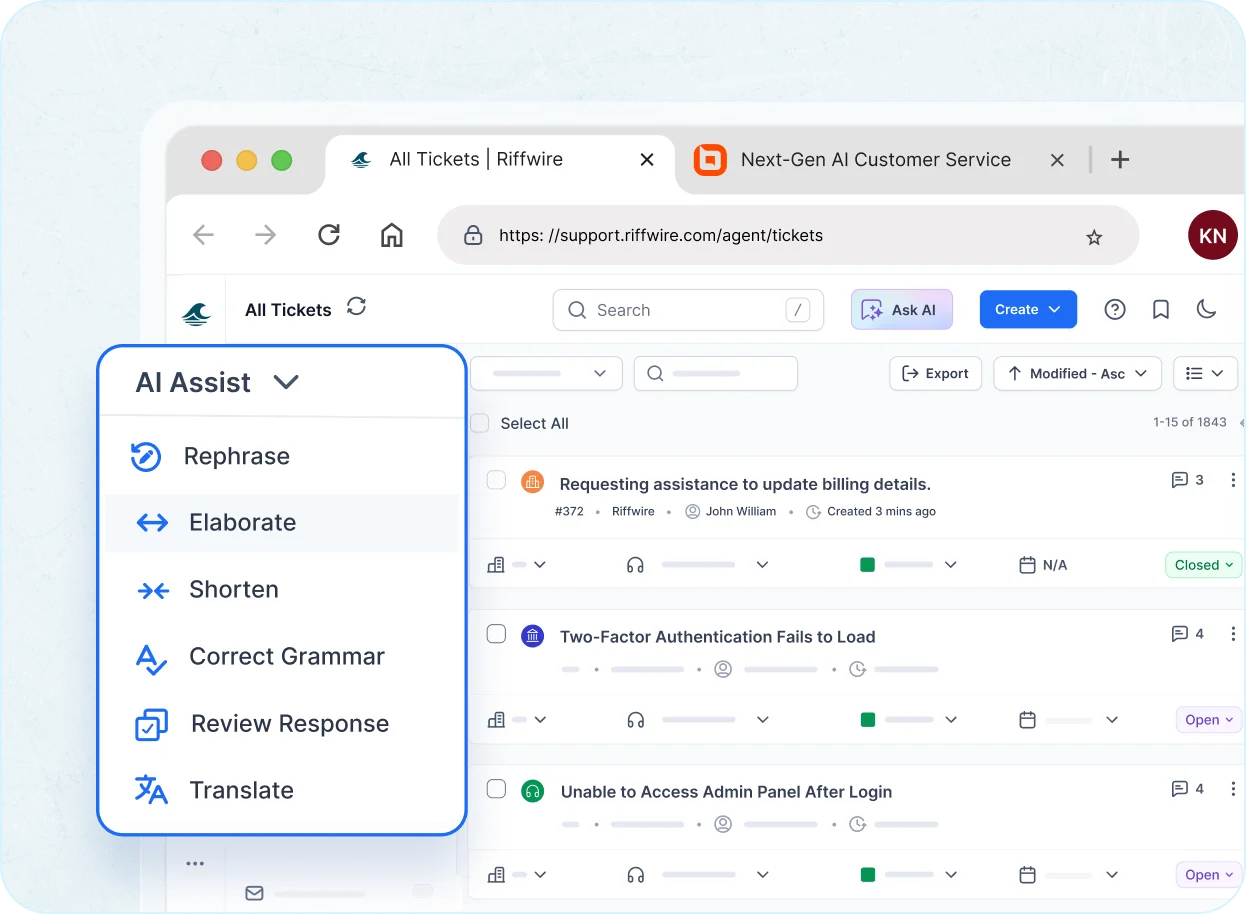Select Elaborate in AI Assist menu
Image resolution: width=1246 pixels, height=914 pixels.
point(282,523)
